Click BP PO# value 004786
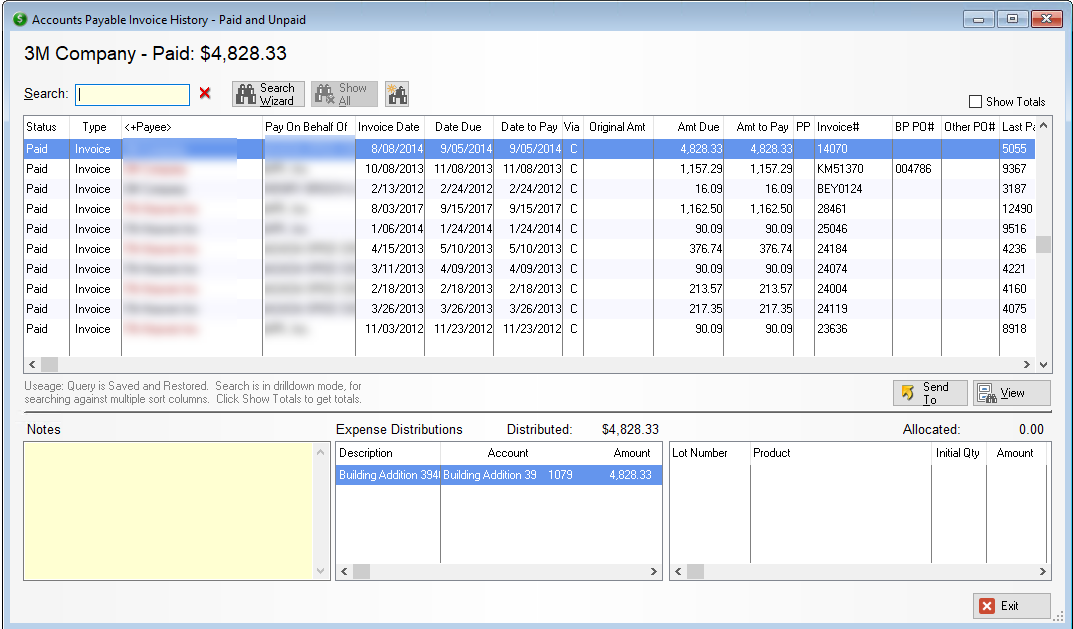 tap(916, 168)
